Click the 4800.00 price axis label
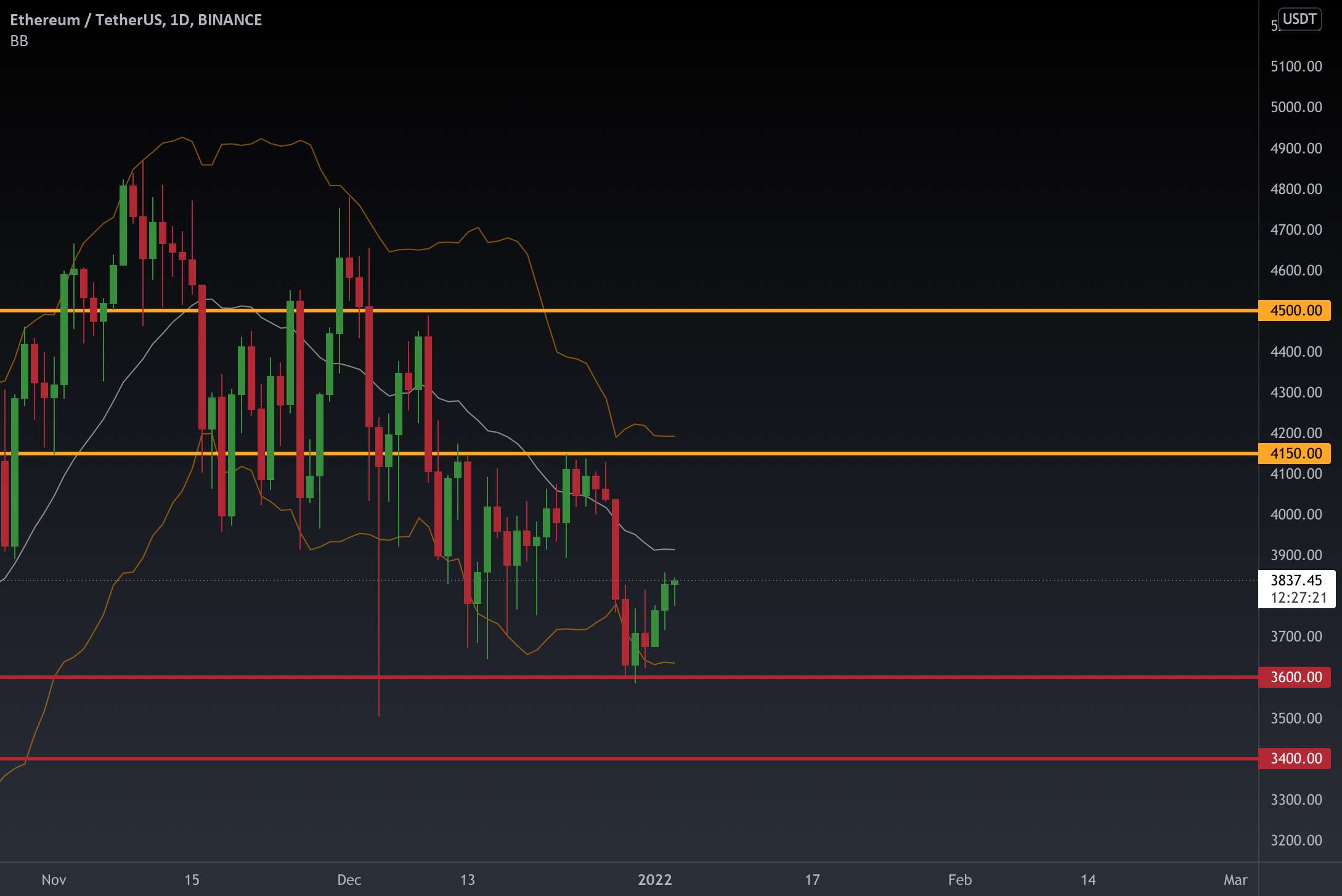The height and width of the screenshot is (896, 1342). (x=1296, y=189)
